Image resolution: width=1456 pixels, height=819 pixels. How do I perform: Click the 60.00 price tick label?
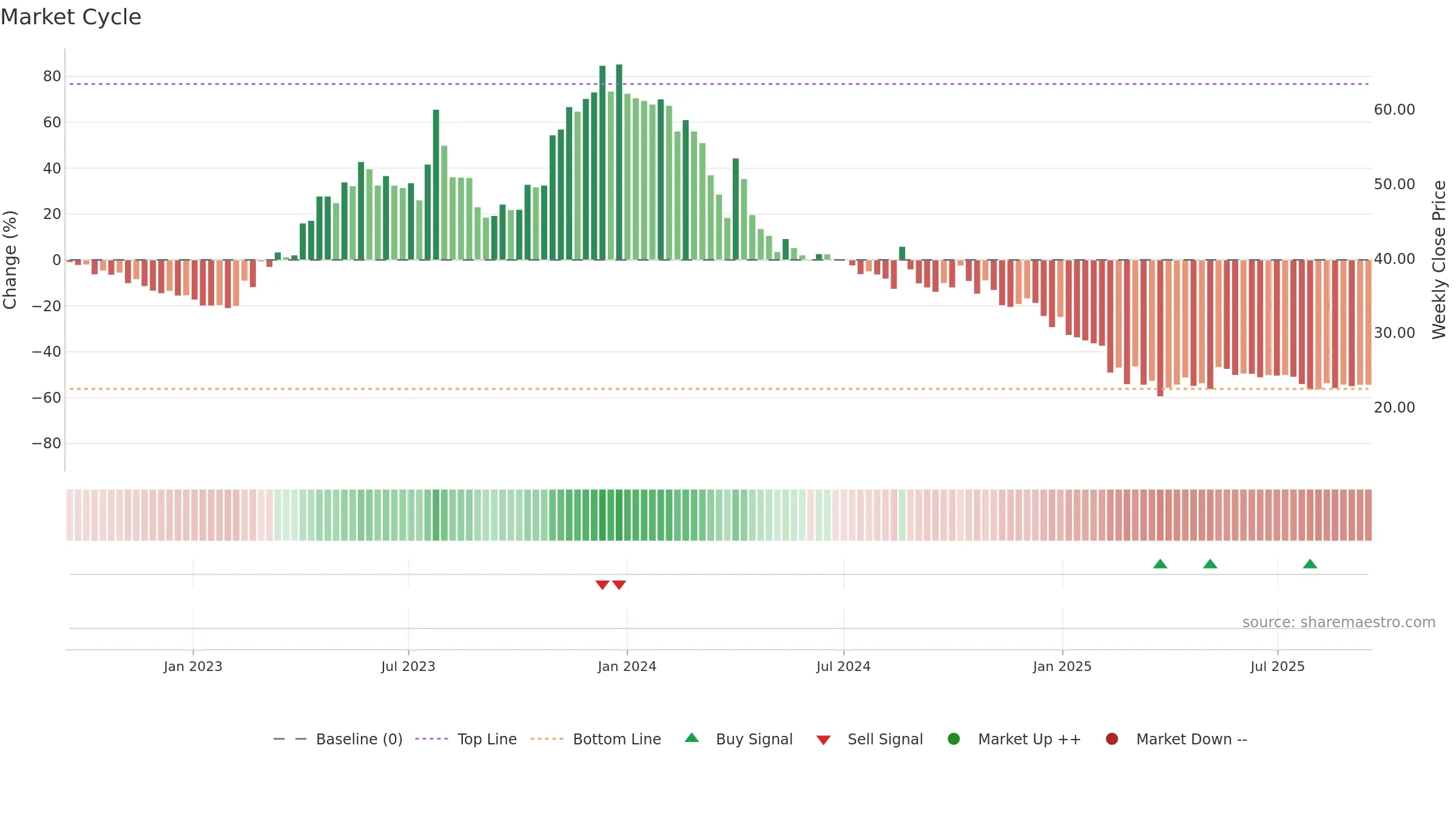(1394, 110)
